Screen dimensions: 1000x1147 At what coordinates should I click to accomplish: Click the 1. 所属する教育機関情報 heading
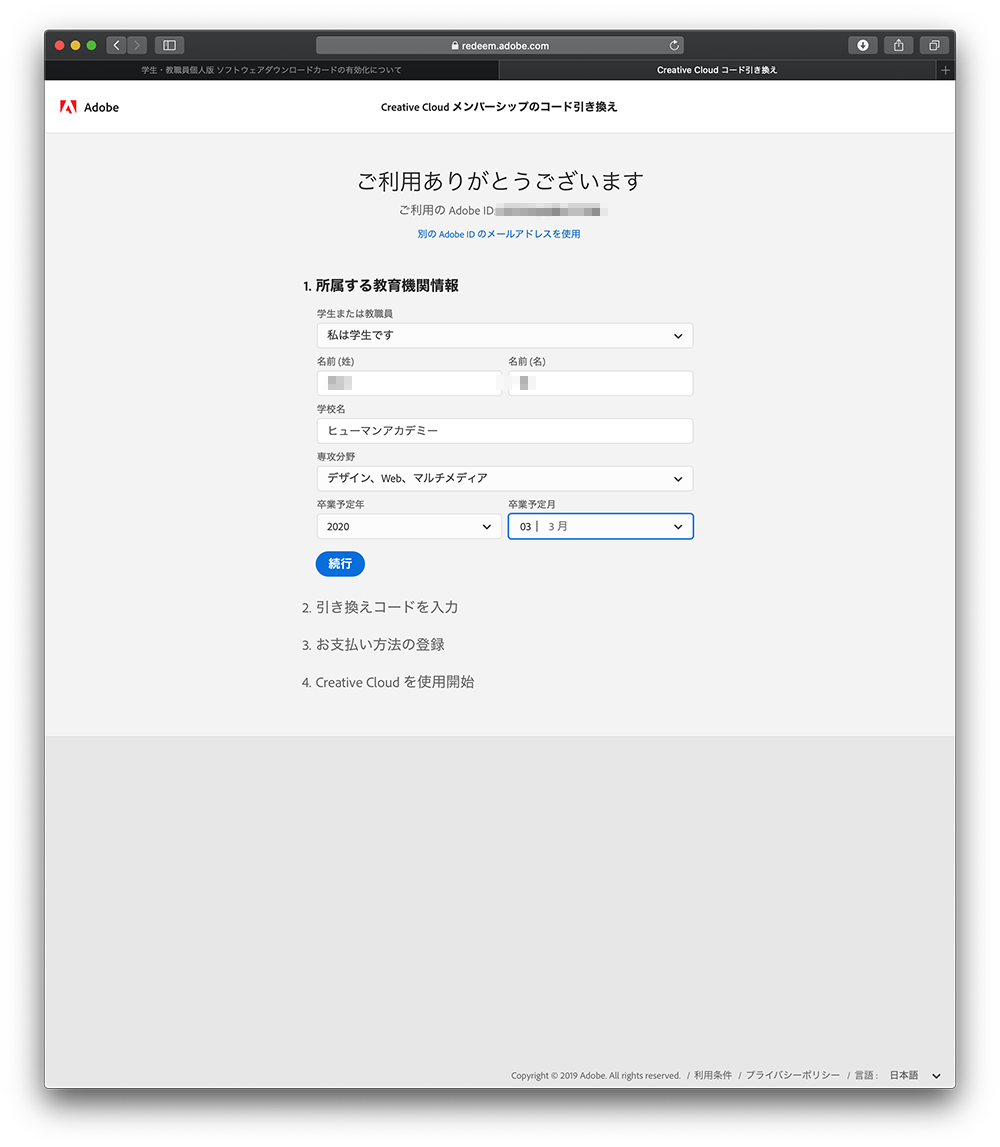coord(381,286)
